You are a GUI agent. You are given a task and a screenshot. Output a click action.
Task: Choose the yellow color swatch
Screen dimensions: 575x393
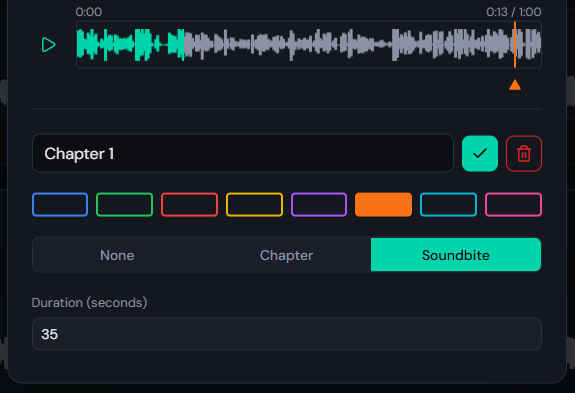254,205
